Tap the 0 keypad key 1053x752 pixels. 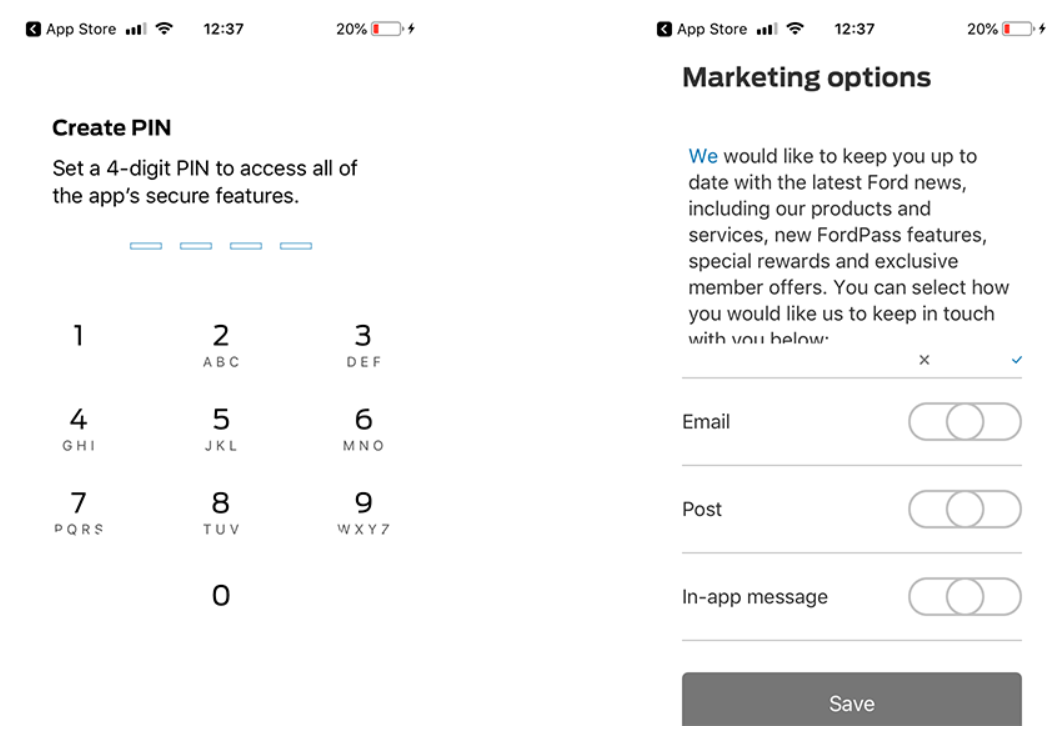coord(221,596)
